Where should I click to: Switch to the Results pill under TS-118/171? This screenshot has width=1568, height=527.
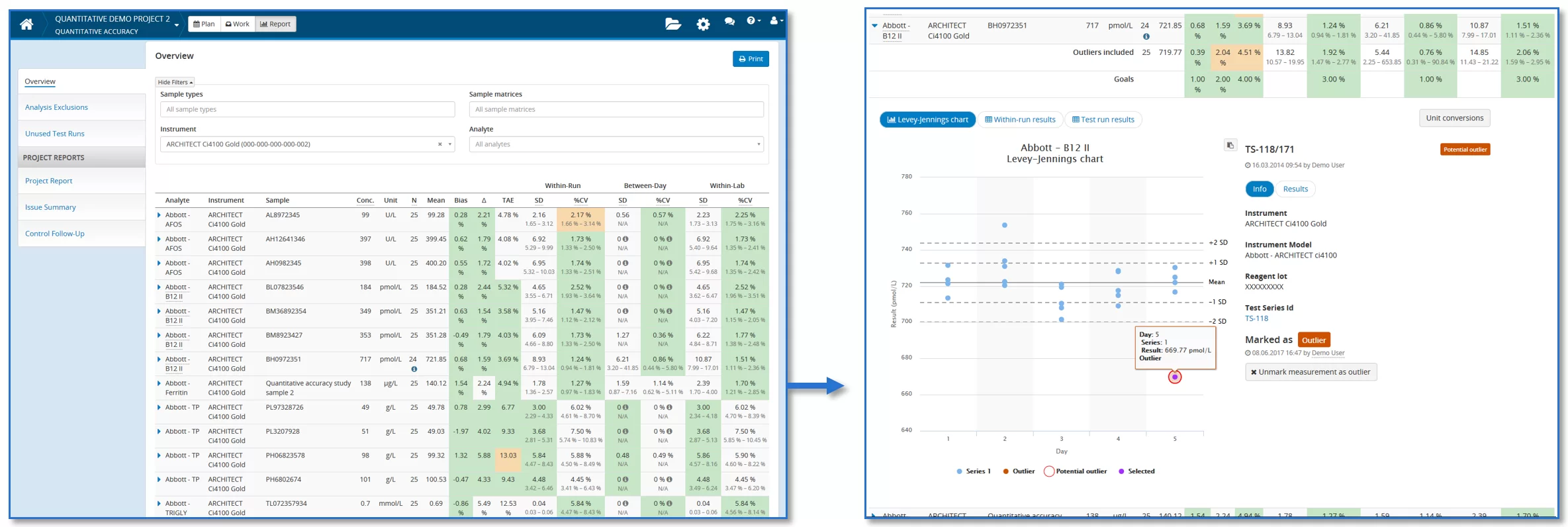click(x=1295, y=189)
